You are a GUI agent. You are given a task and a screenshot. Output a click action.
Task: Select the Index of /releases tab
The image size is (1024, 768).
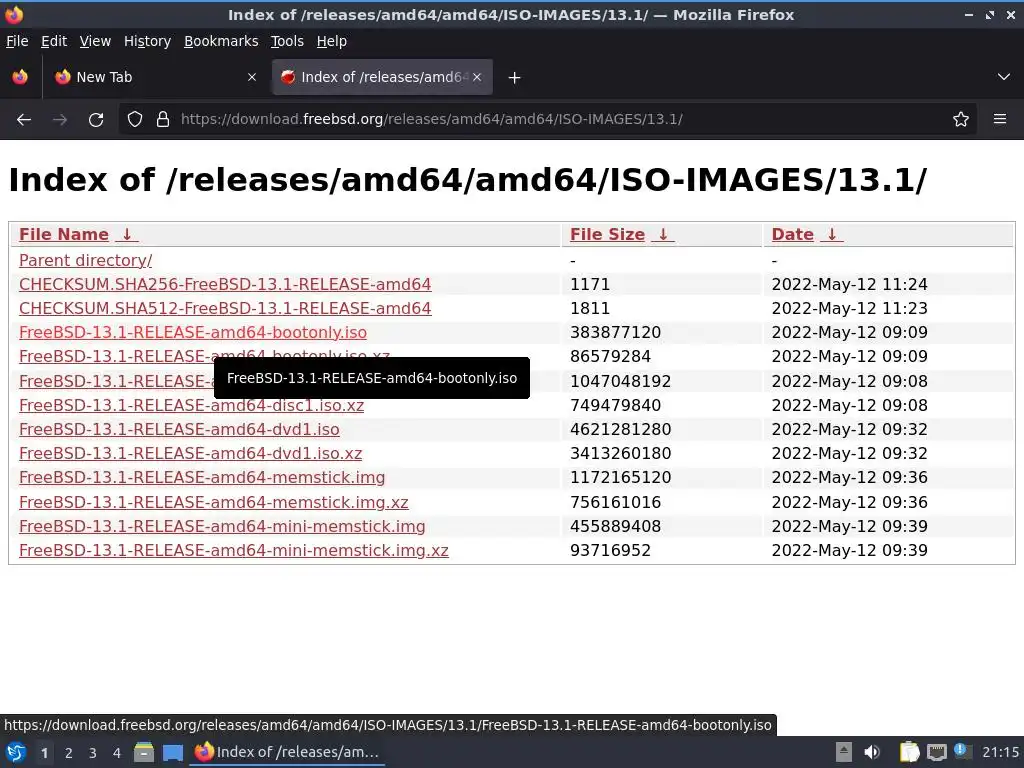pos(382,77)
